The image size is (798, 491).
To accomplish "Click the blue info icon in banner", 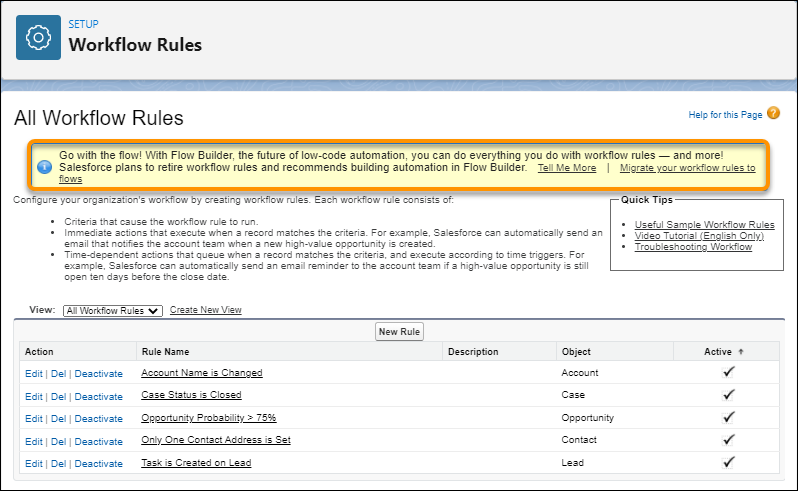I will tap(44, 166).
